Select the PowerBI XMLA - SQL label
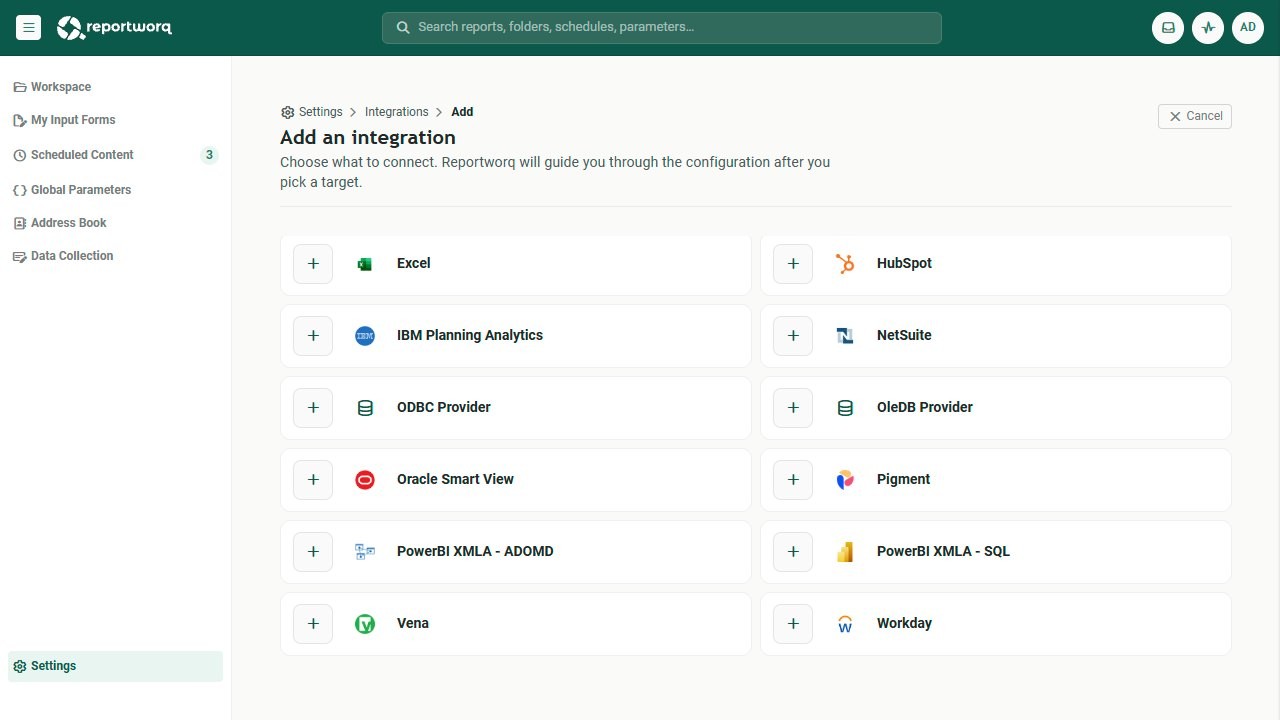 coord(943,552)
